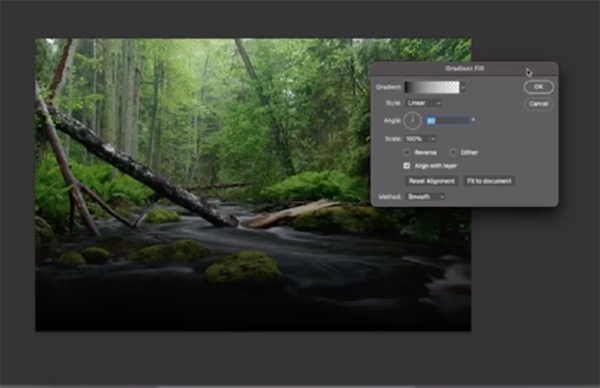
Task: Expand the gradient preset picker arrow
Action: [x=463, y=87]
